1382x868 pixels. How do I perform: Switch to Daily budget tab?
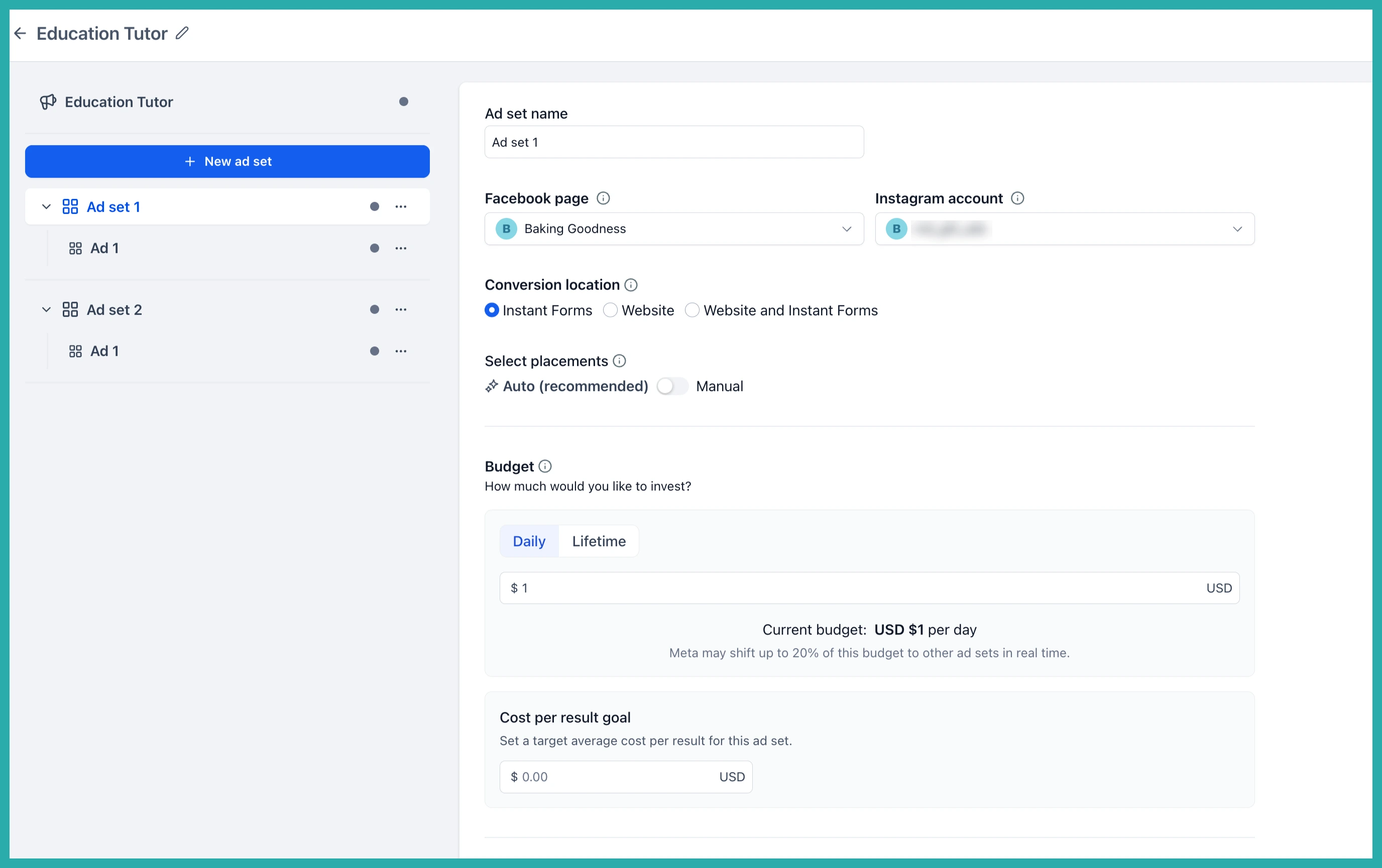[529, 541]
